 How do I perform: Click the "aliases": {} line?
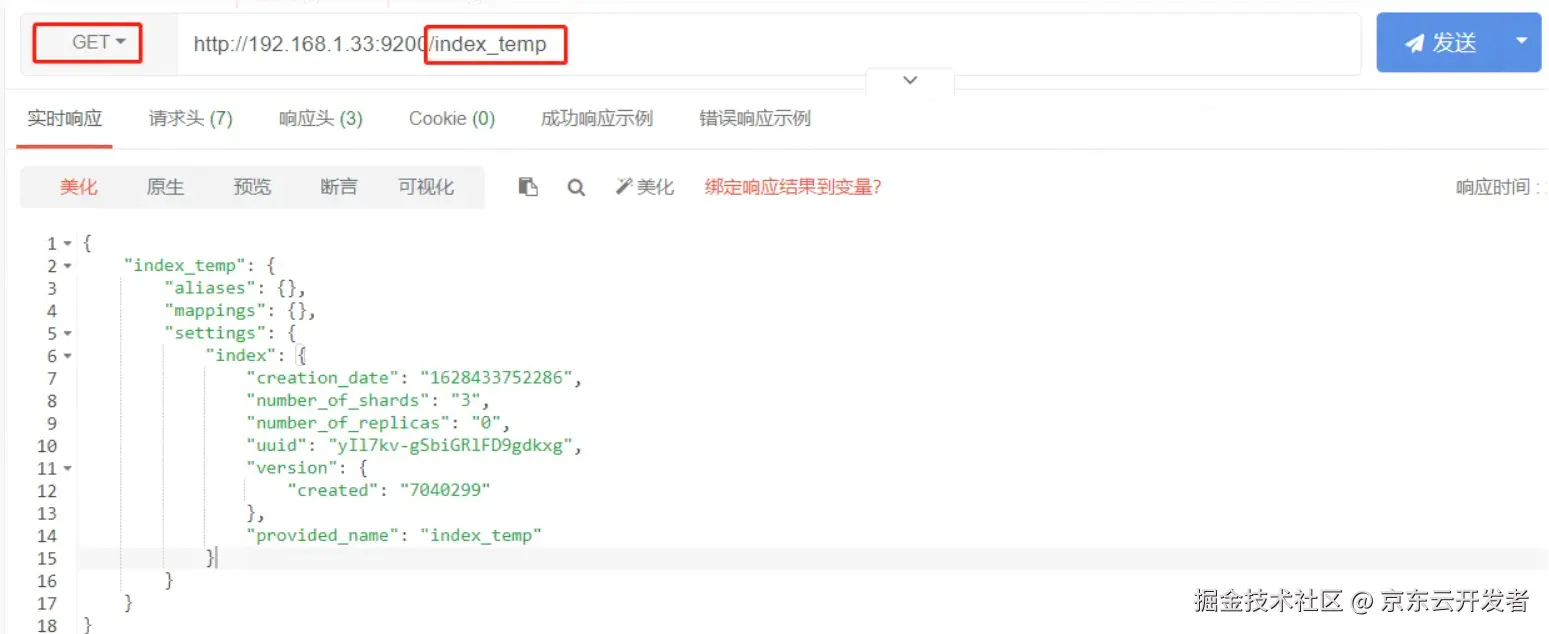235,288
